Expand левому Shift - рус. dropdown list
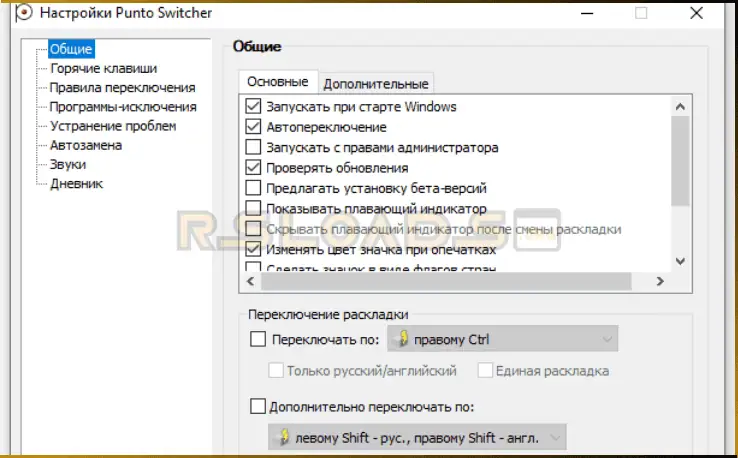The image size is (738, 458). pyautogui.click(x=417, y=438)
